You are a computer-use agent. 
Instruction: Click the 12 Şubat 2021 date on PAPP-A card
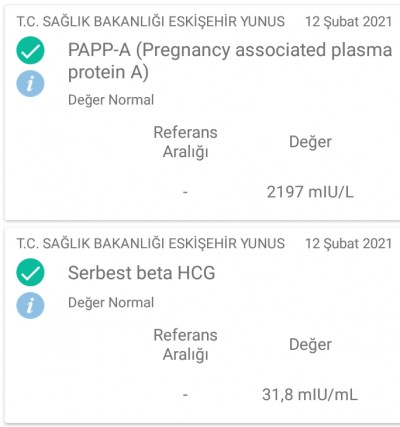pyautogui.click(x=349, y=22)
